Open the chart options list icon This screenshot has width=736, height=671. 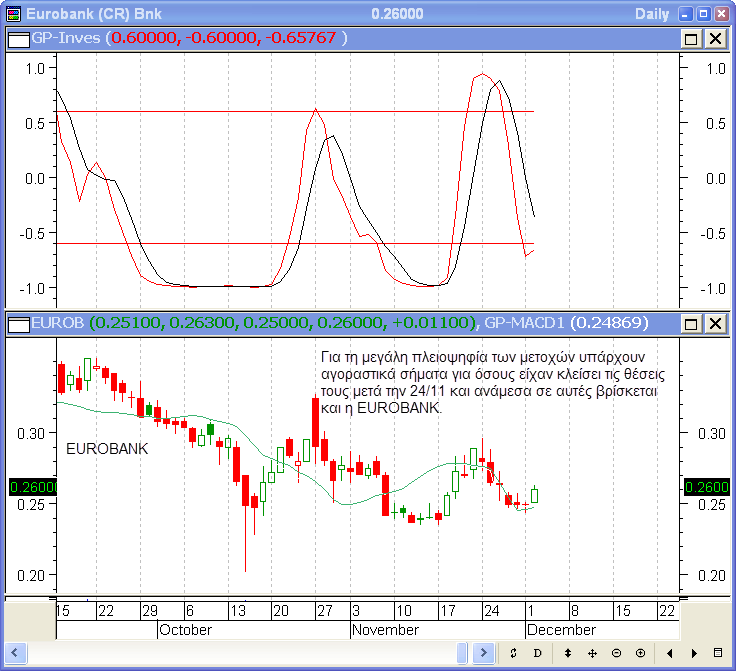point(718,653)
